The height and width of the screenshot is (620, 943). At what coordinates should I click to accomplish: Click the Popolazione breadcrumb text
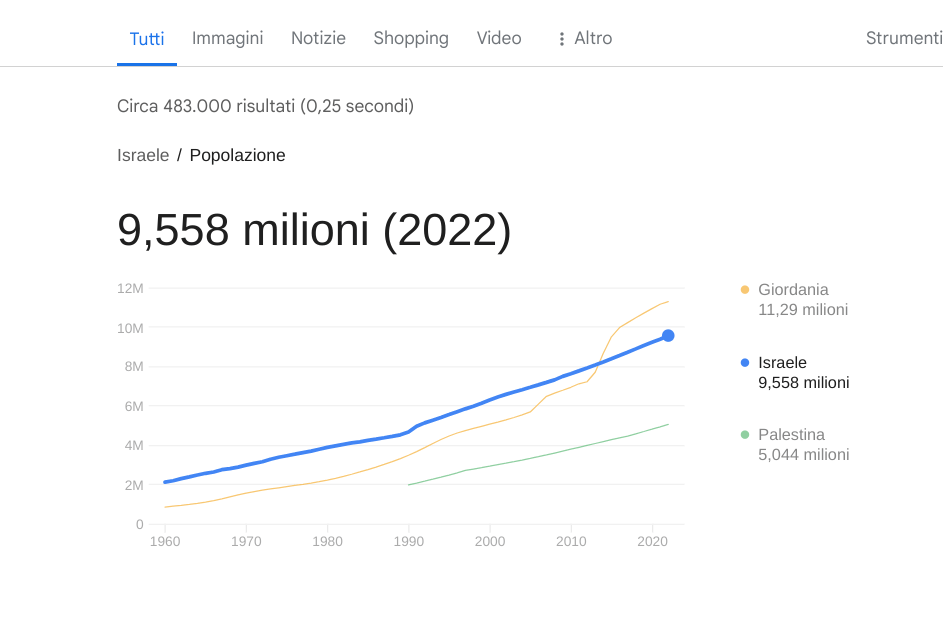pos(237,155)
